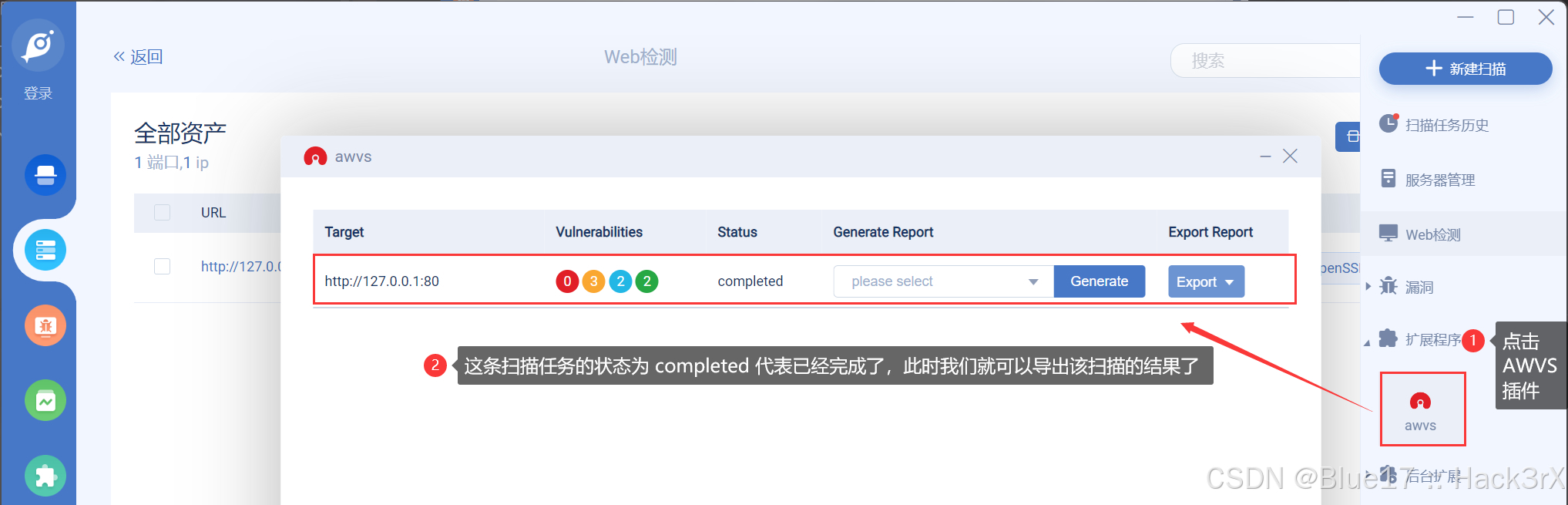Image resolution: width=1568 pixels, height=505 pixels.
Task: Open the http://127.0 asset URL link
Action: (241, 267)
